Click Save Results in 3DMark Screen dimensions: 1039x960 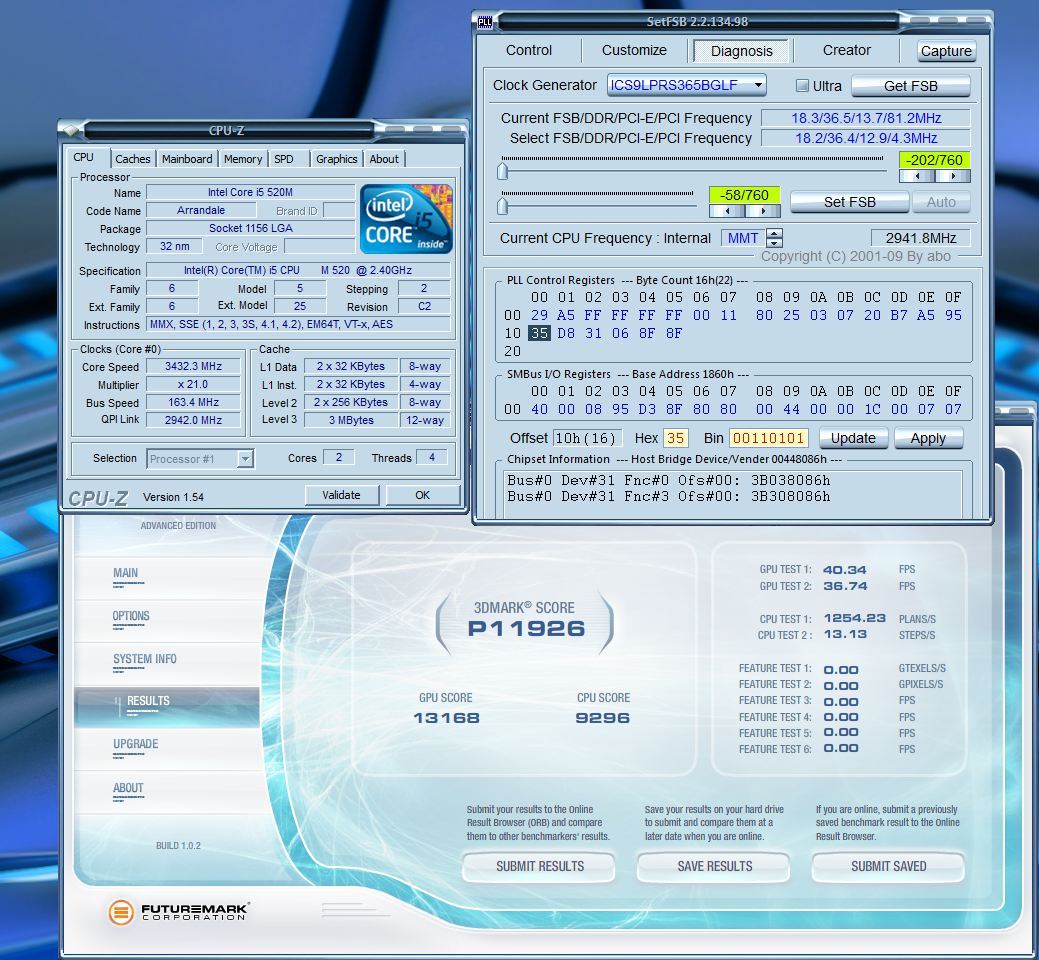tap(714, 867)
